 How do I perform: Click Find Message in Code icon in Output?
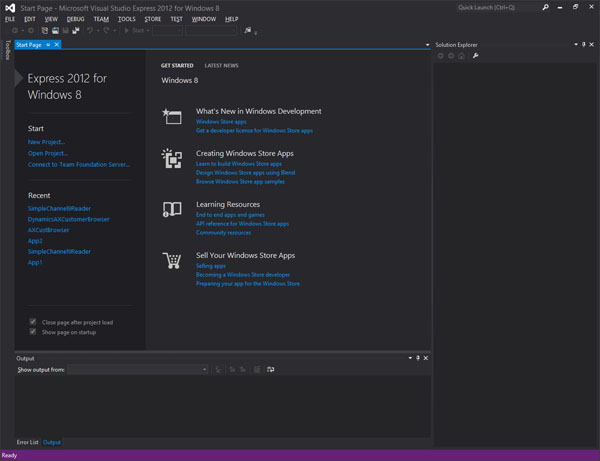(x=218, y=370)
